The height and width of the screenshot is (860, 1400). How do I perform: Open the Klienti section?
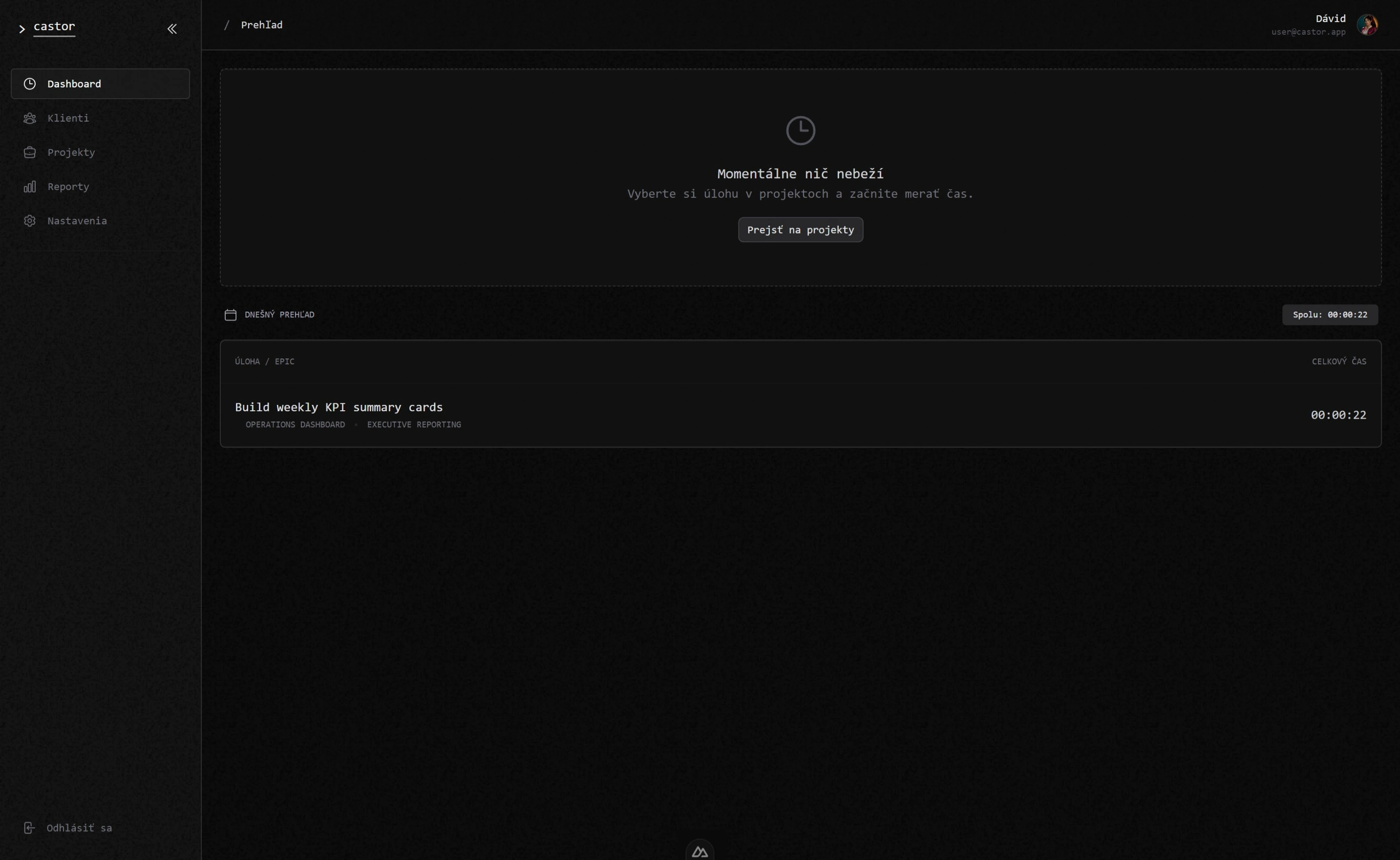point(100,118)
